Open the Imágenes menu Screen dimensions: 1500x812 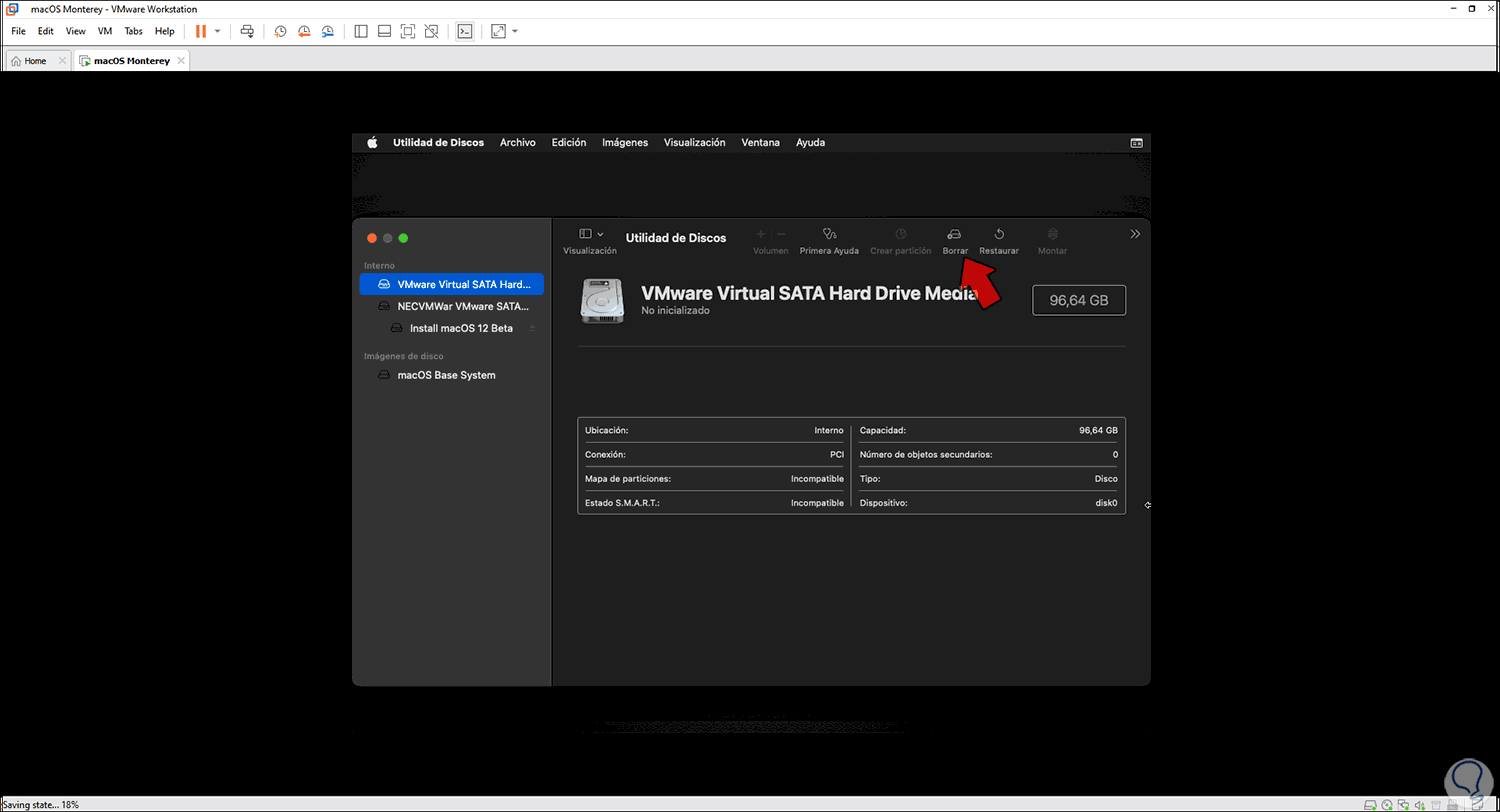pyautogui.click(x=625, y=142)
